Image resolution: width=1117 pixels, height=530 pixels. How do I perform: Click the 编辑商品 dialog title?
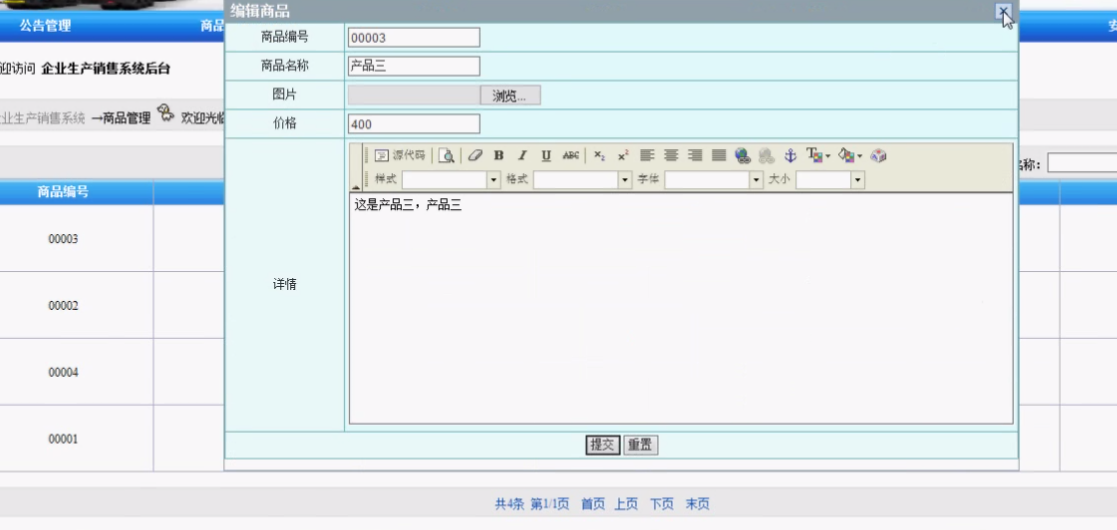point(260,11)
